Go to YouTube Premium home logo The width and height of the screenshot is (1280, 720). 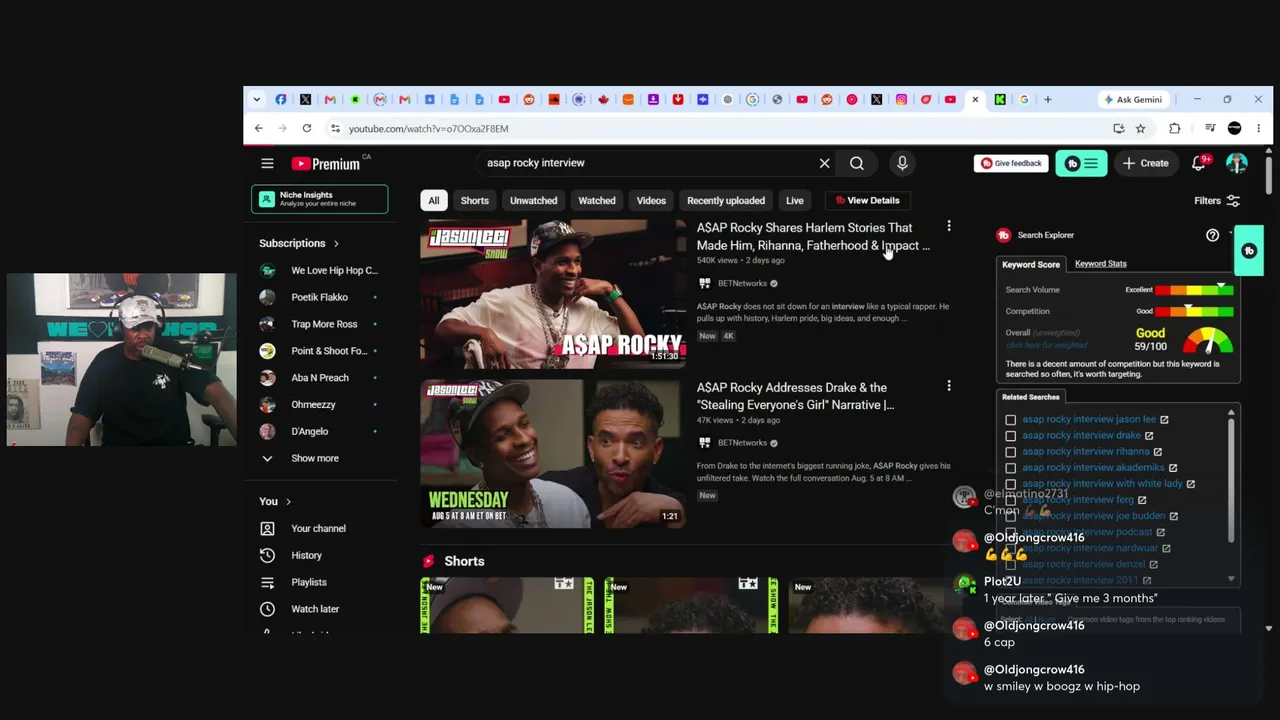326,163
